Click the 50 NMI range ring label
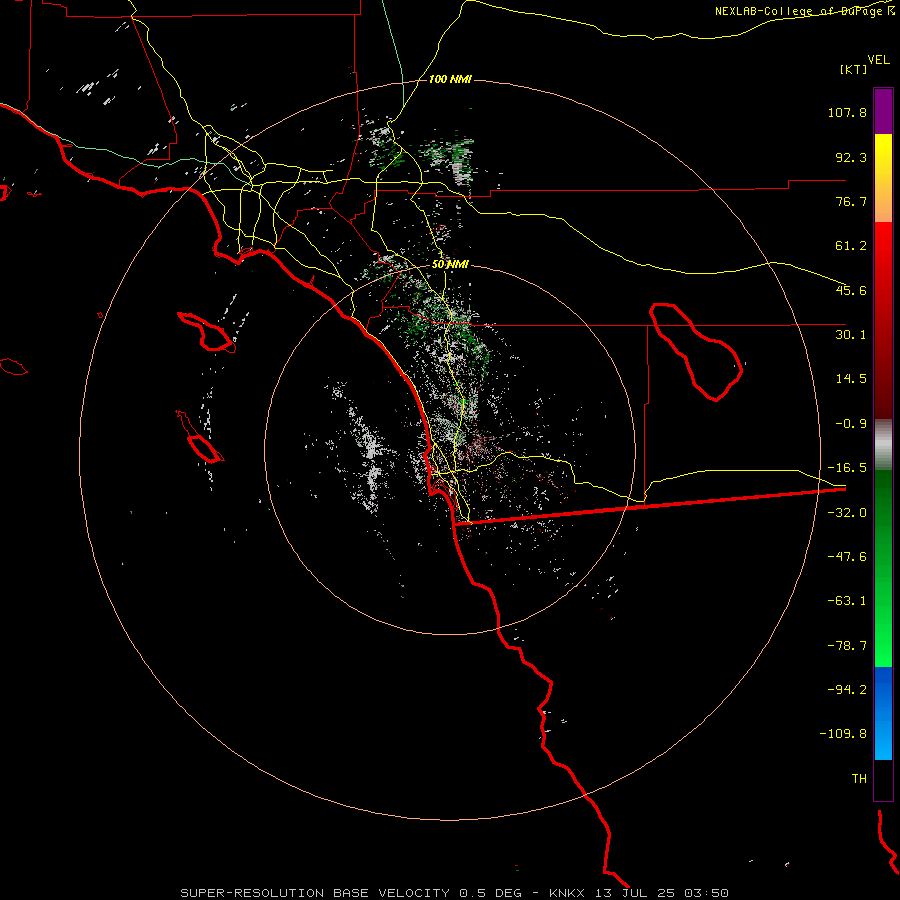900x900 pixels. 450,264
